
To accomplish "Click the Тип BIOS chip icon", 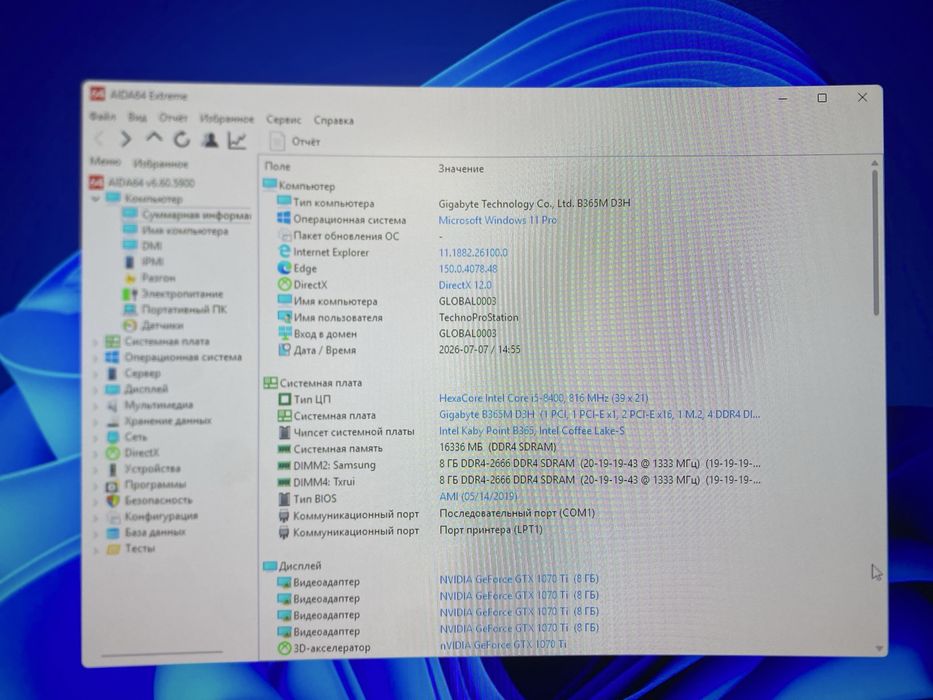I will pos(284,498).
